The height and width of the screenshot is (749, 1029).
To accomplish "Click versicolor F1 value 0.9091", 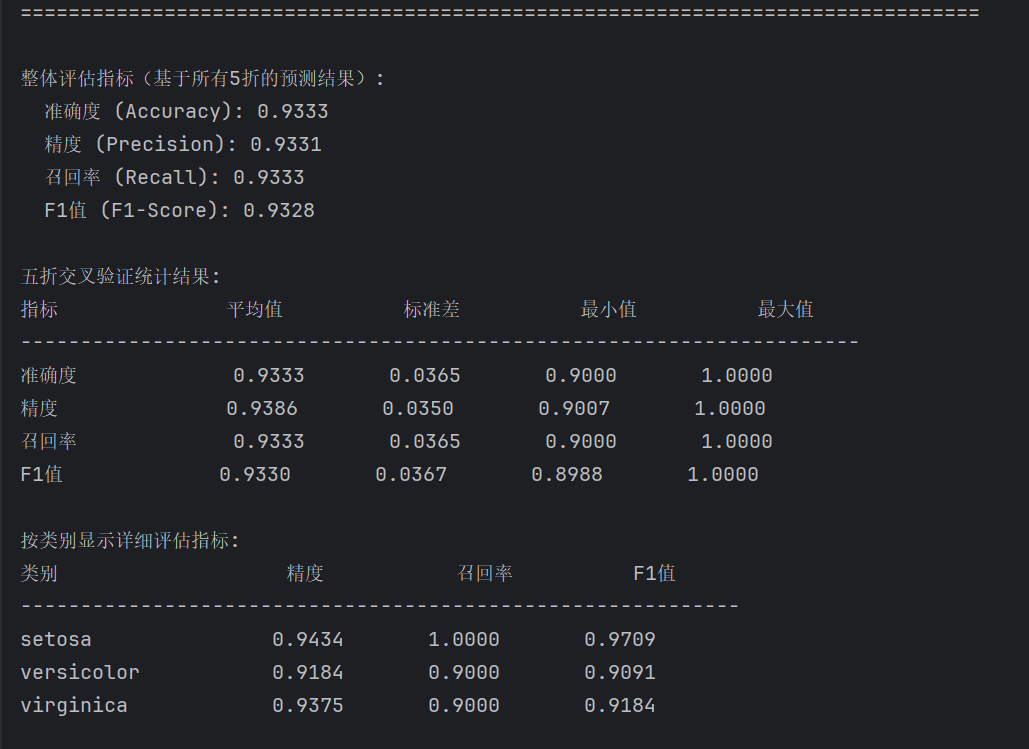I will [x=620, y=672].
